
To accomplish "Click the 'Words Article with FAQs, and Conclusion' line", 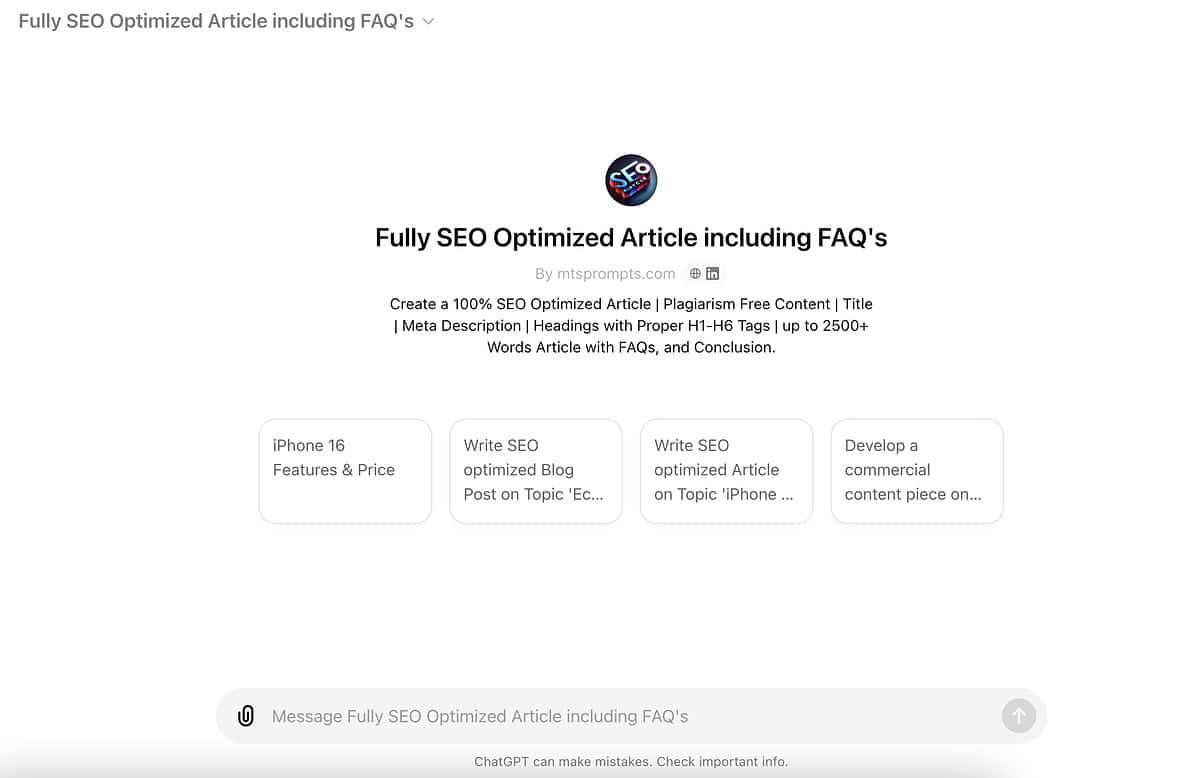I will (631, 348).
